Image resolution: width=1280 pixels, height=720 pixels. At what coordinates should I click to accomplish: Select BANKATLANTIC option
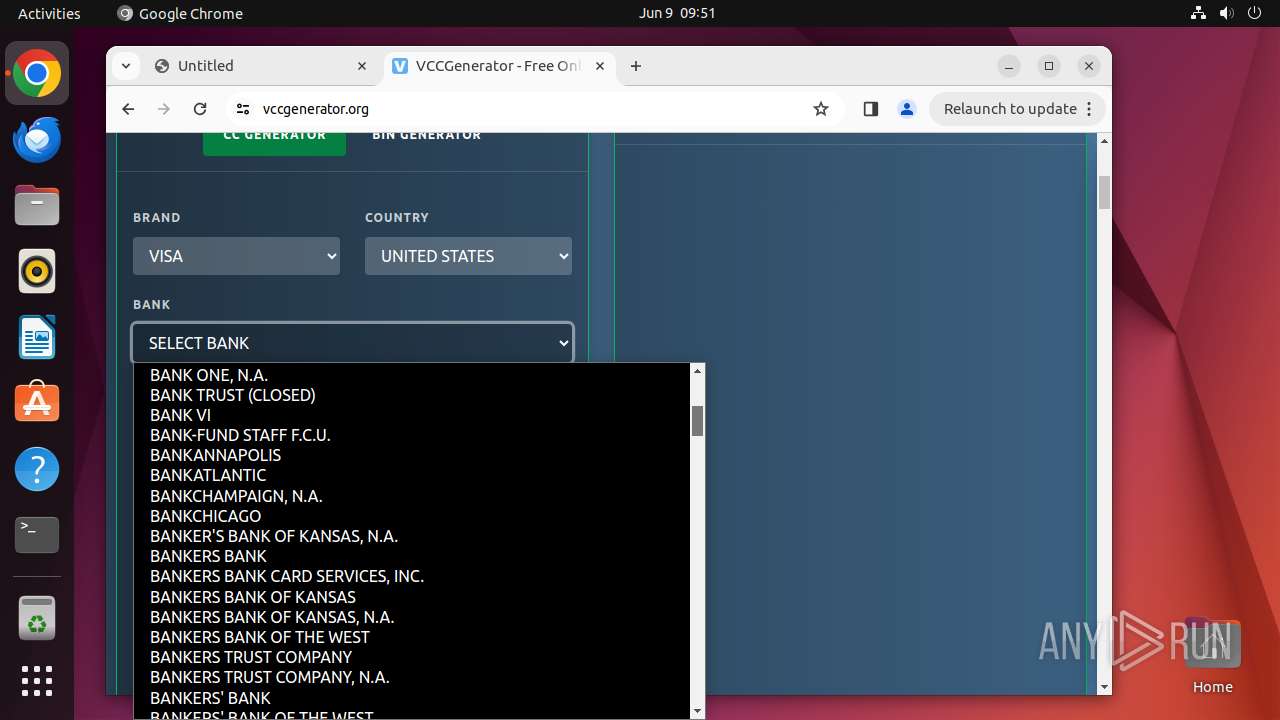tap(412, 475)
